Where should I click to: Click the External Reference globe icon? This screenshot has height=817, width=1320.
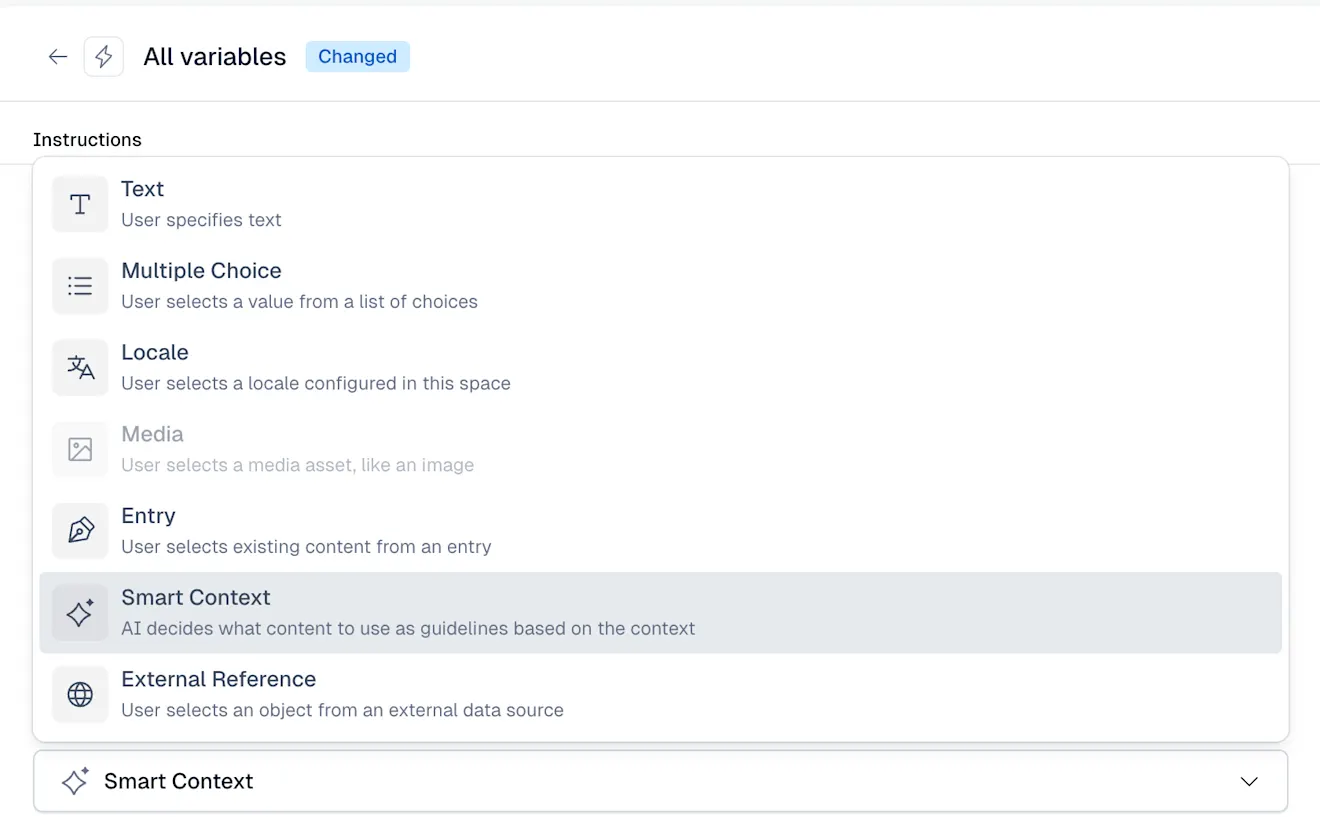pyautogui.click(x=80, y=694)
